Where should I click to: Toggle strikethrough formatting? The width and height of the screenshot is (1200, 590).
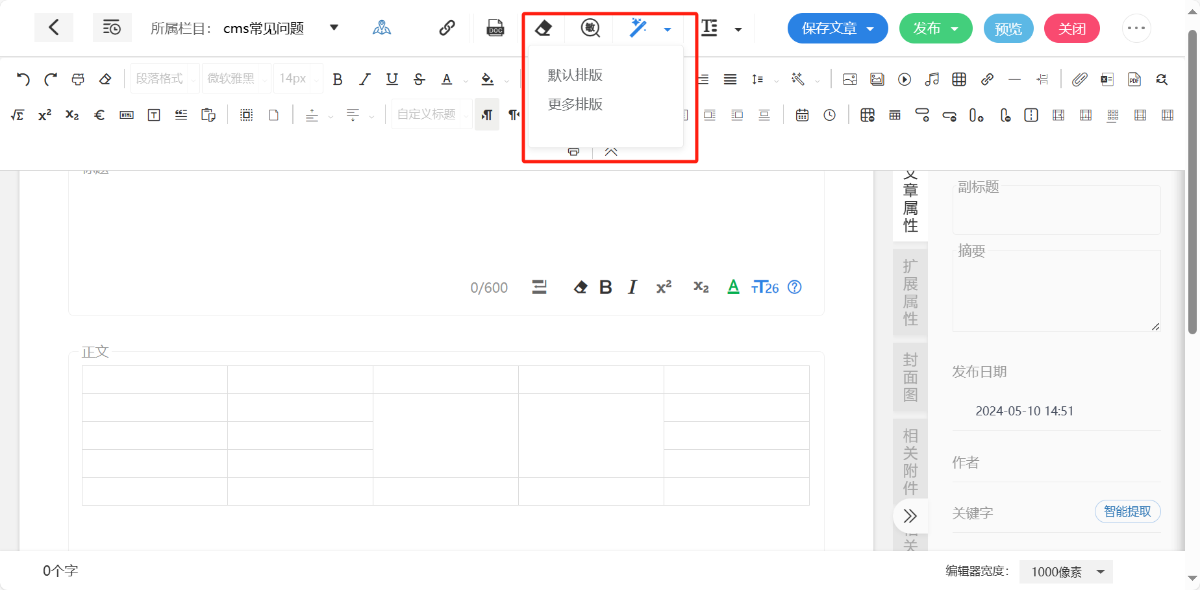419,79
